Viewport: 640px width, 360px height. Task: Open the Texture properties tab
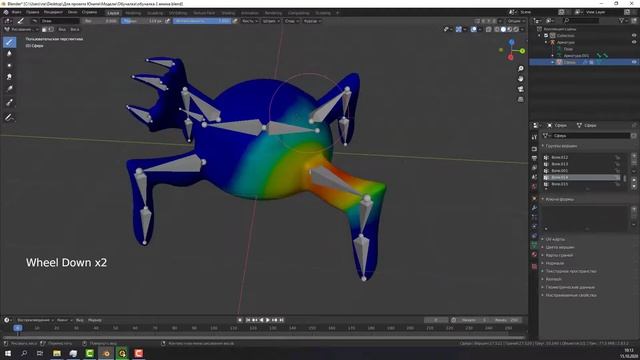point(535,266)
